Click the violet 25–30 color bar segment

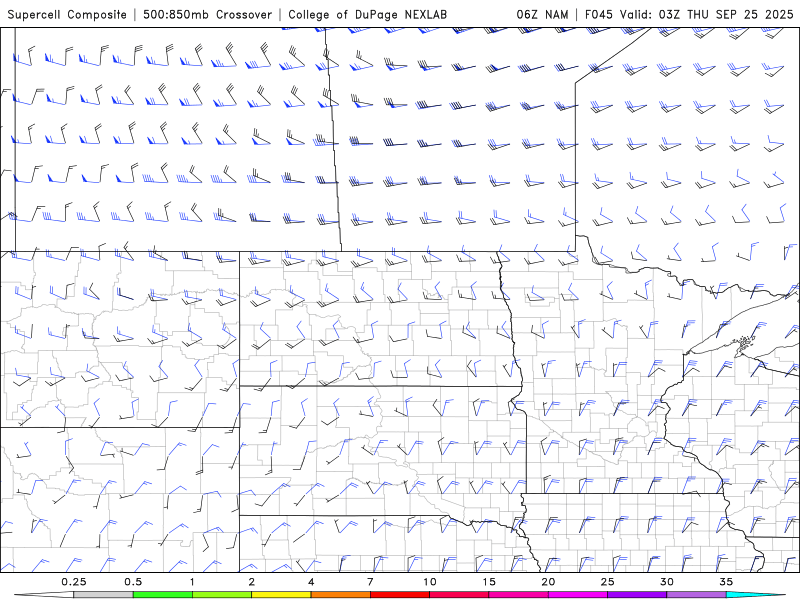tap(637, 595)
